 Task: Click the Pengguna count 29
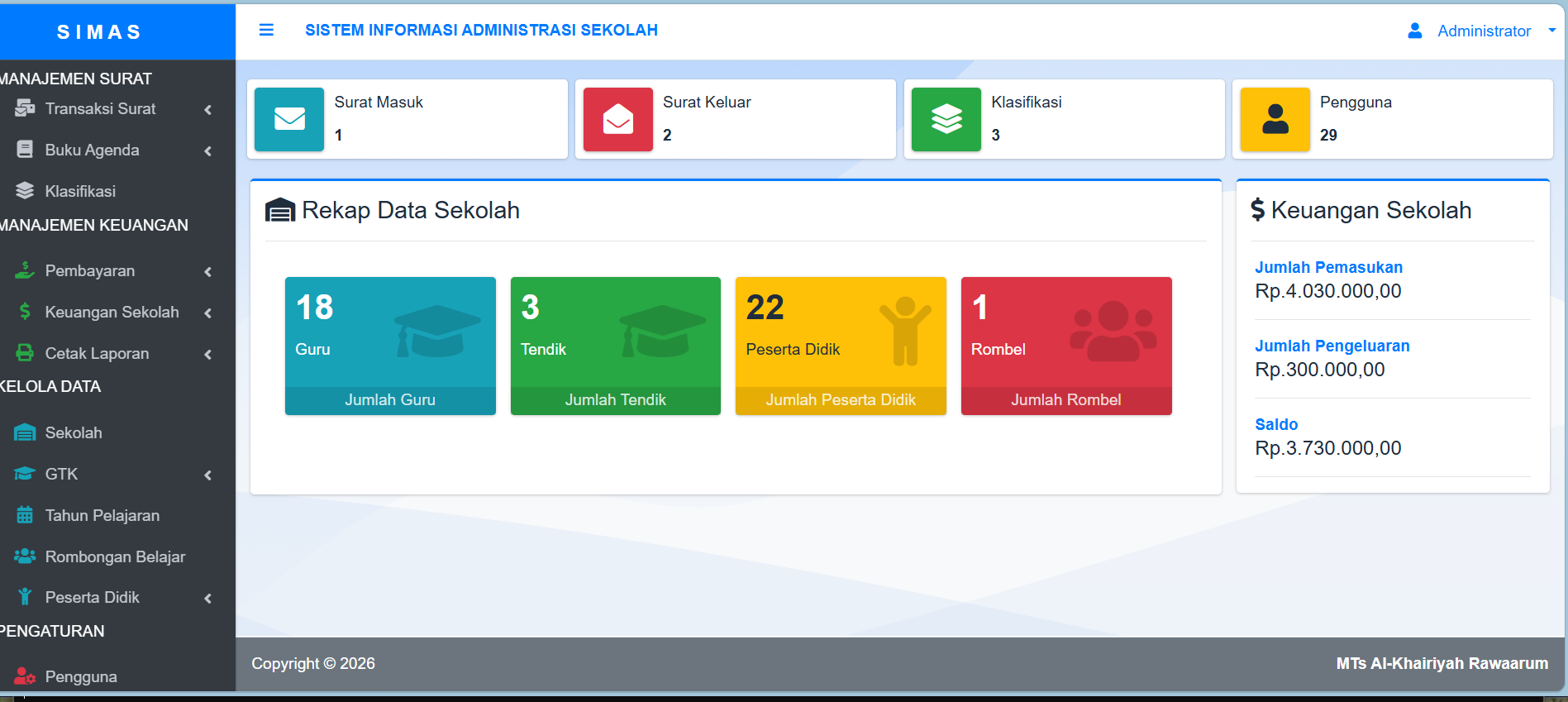(x=1328, y=135)
